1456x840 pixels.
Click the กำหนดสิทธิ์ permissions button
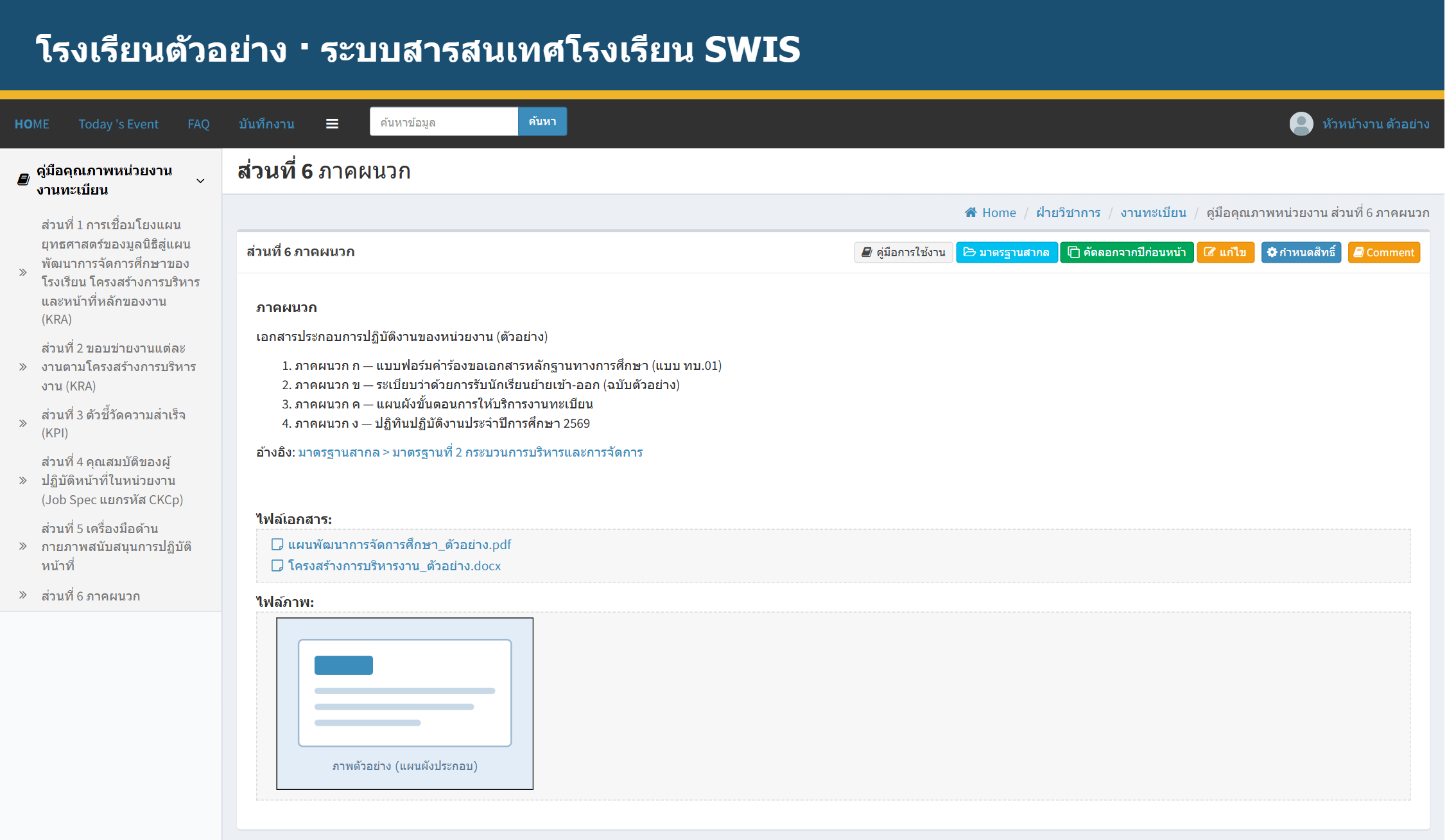tap(1301, 252)
